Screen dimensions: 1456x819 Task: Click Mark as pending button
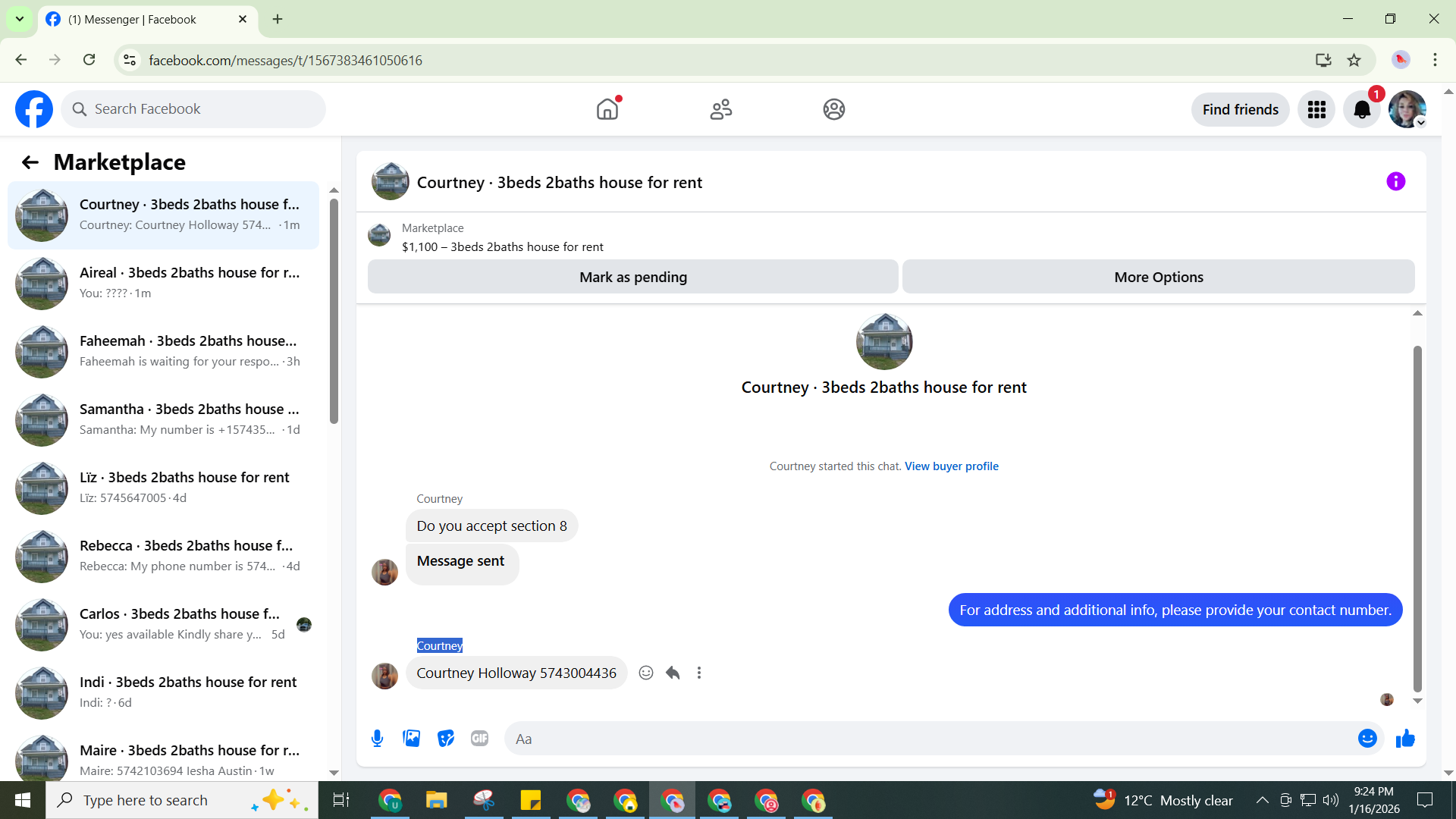[632, 277]
